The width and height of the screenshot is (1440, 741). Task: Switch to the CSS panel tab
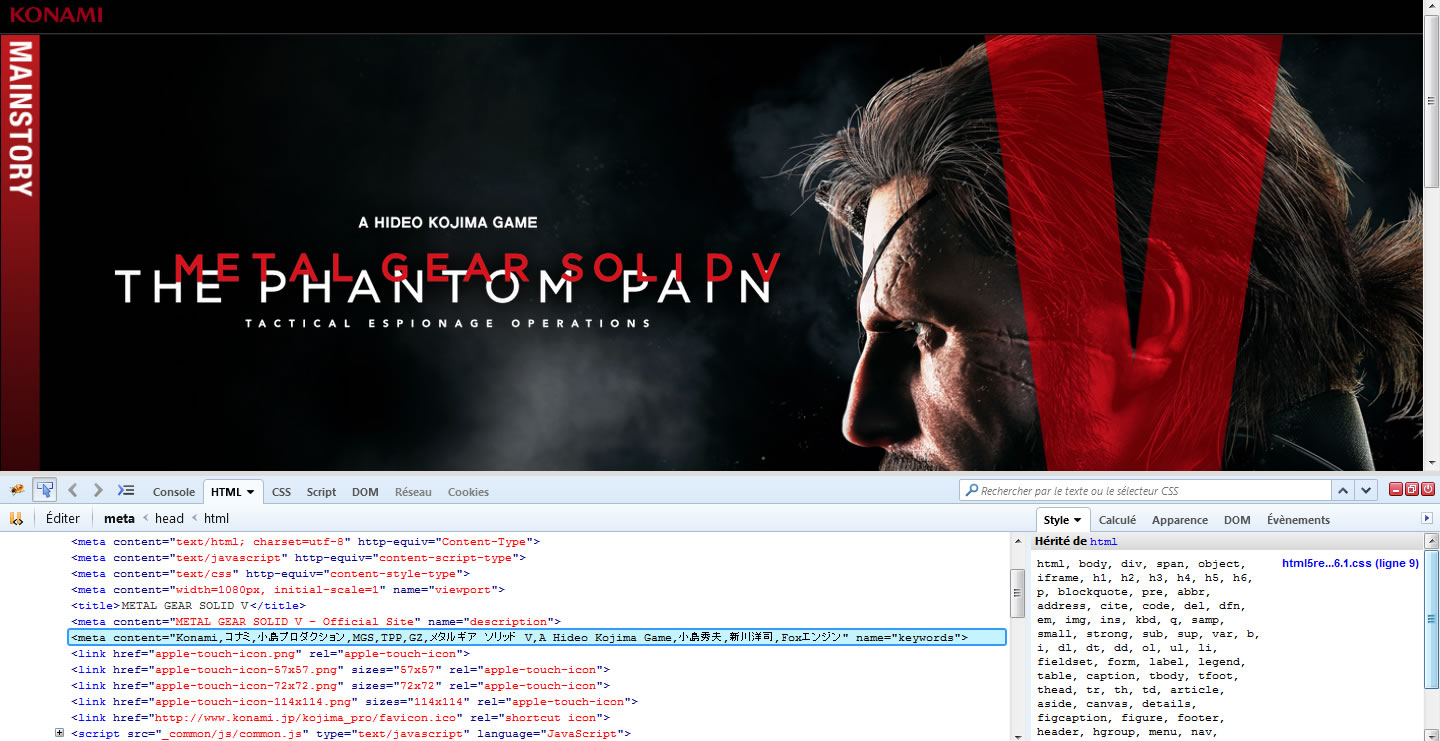click(x=282, y=492)
